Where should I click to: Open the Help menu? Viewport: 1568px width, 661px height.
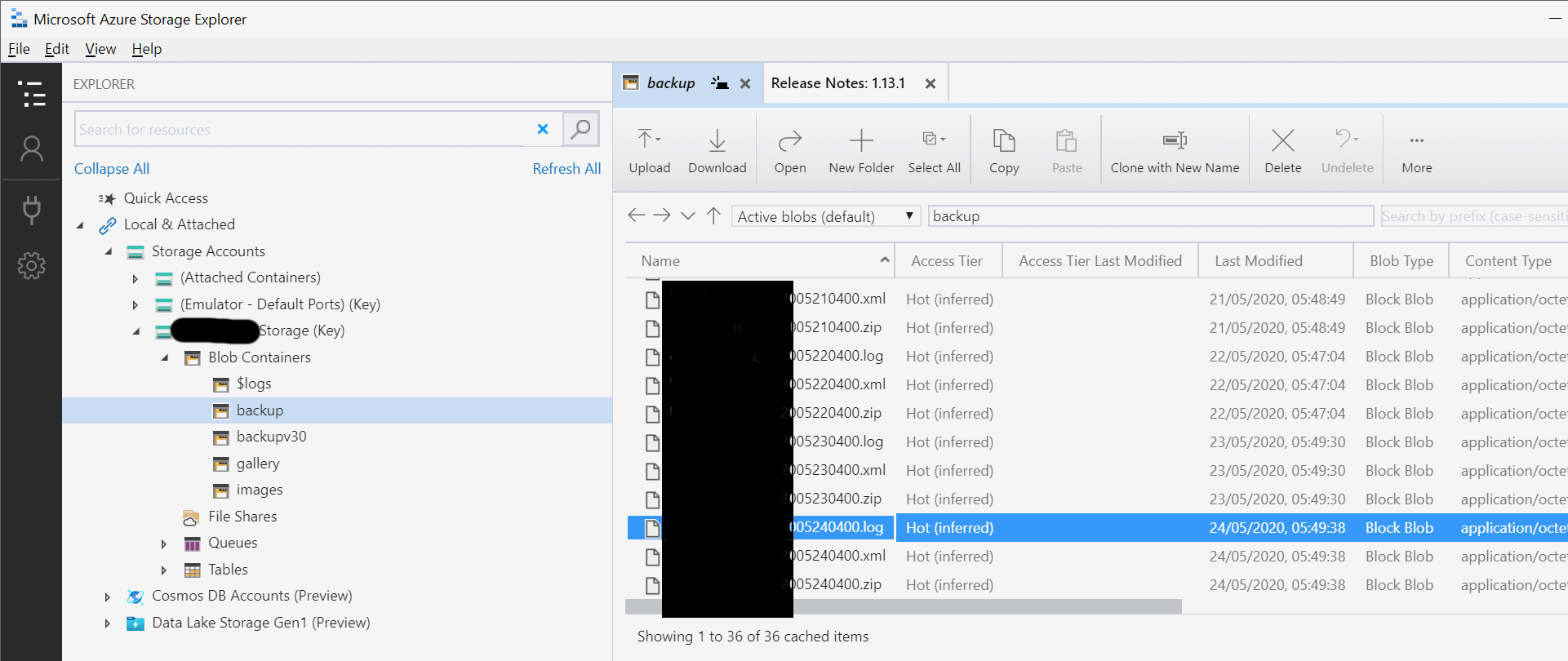147,49
